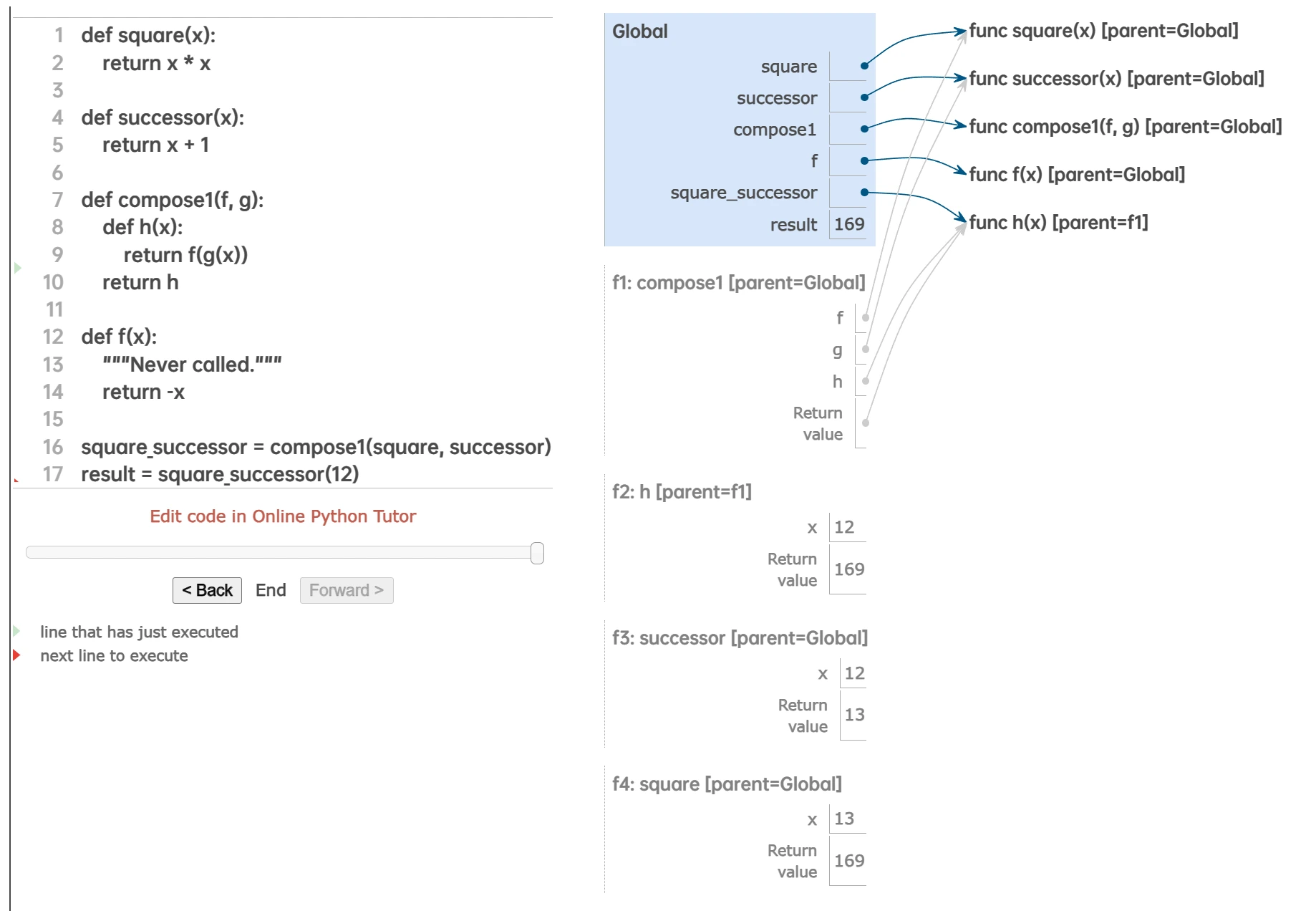
Task: Click the Global frame header
Action: [640, 32]
